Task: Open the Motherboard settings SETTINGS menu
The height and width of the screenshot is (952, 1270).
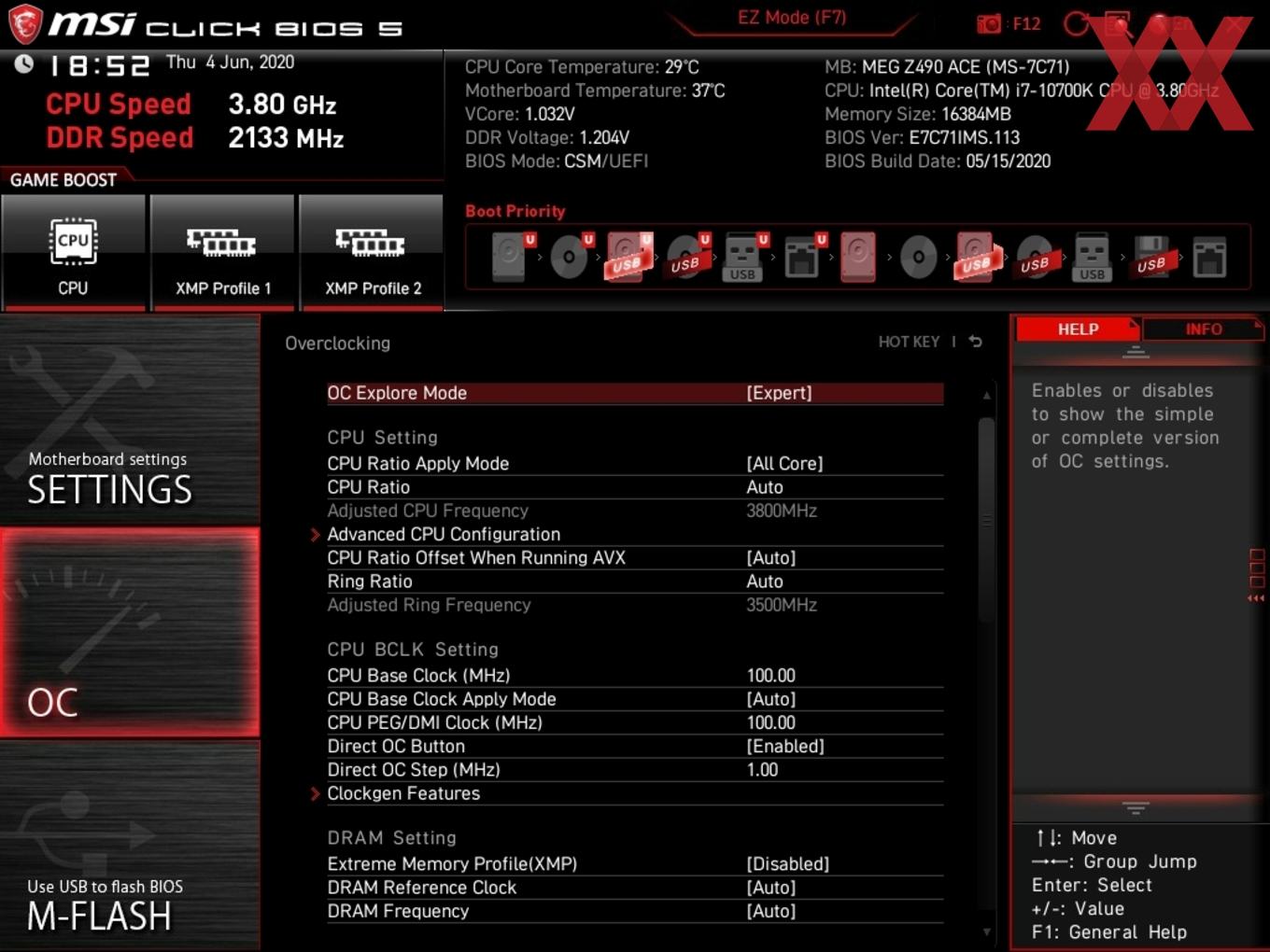Action: pos(130,419)
